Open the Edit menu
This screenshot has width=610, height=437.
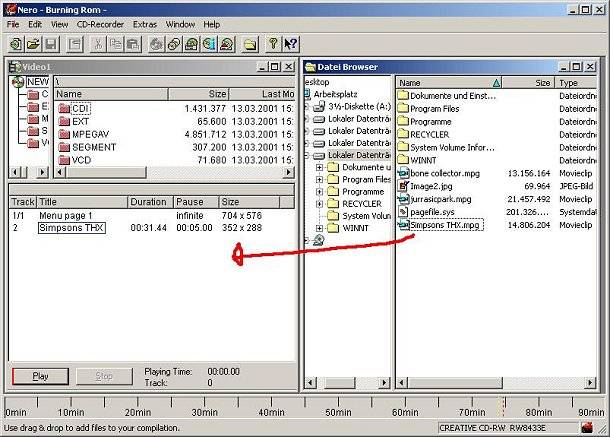[35, 24]
